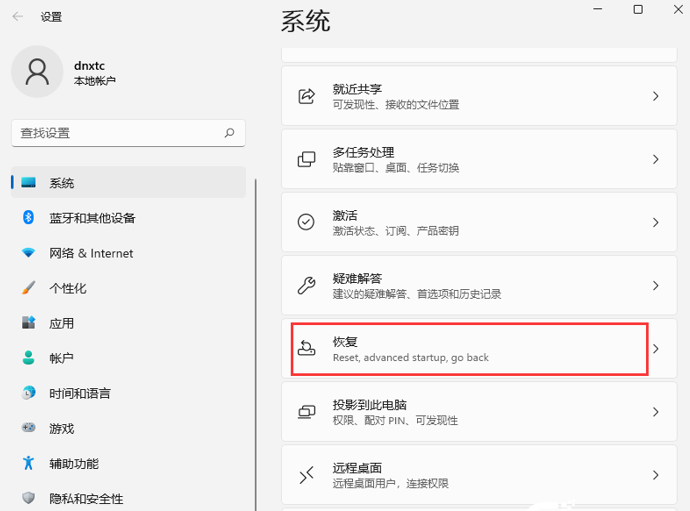The image size is (690, 511).
Task: Click the 疑难解答 wrench icon
Action: [307, 285]
